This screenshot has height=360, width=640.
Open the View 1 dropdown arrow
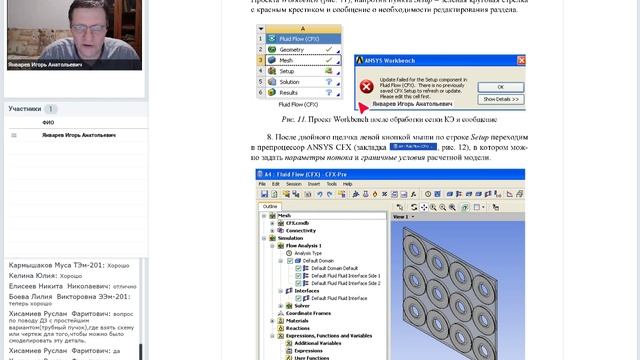pos(413,217)
